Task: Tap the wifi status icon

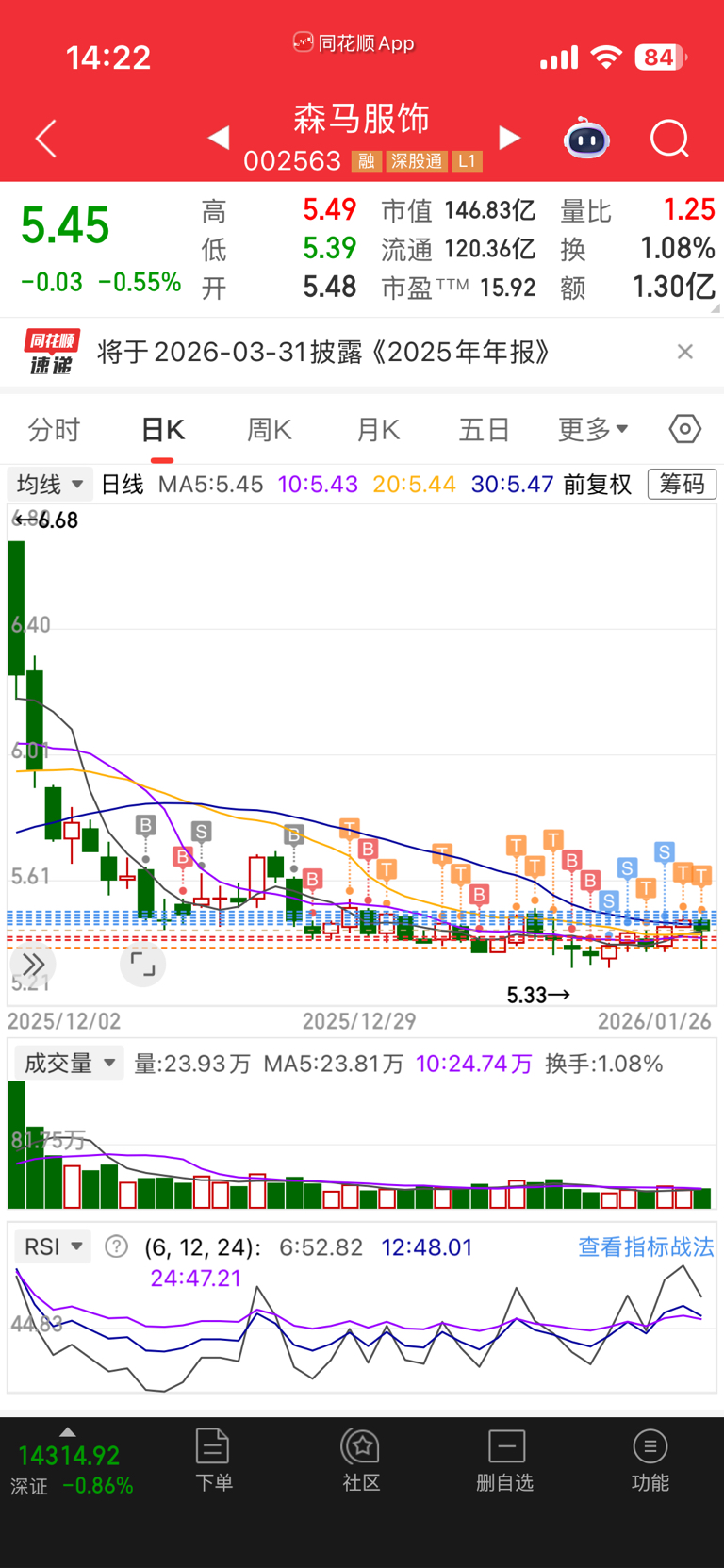Action: [606, 58]
